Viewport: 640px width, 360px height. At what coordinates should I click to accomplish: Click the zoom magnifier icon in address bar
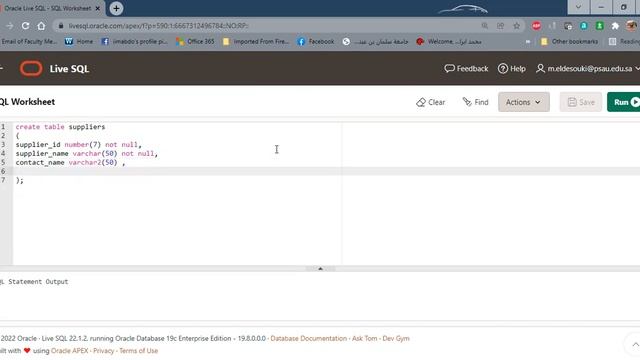tap(484, 26)
